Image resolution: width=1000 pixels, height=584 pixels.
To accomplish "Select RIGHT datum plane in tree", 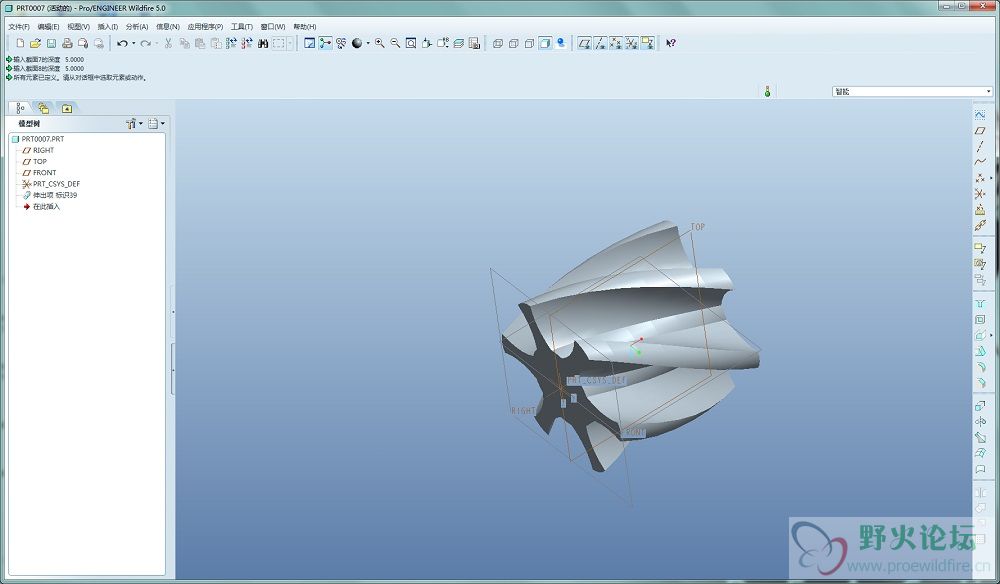I will coord(43,150).
